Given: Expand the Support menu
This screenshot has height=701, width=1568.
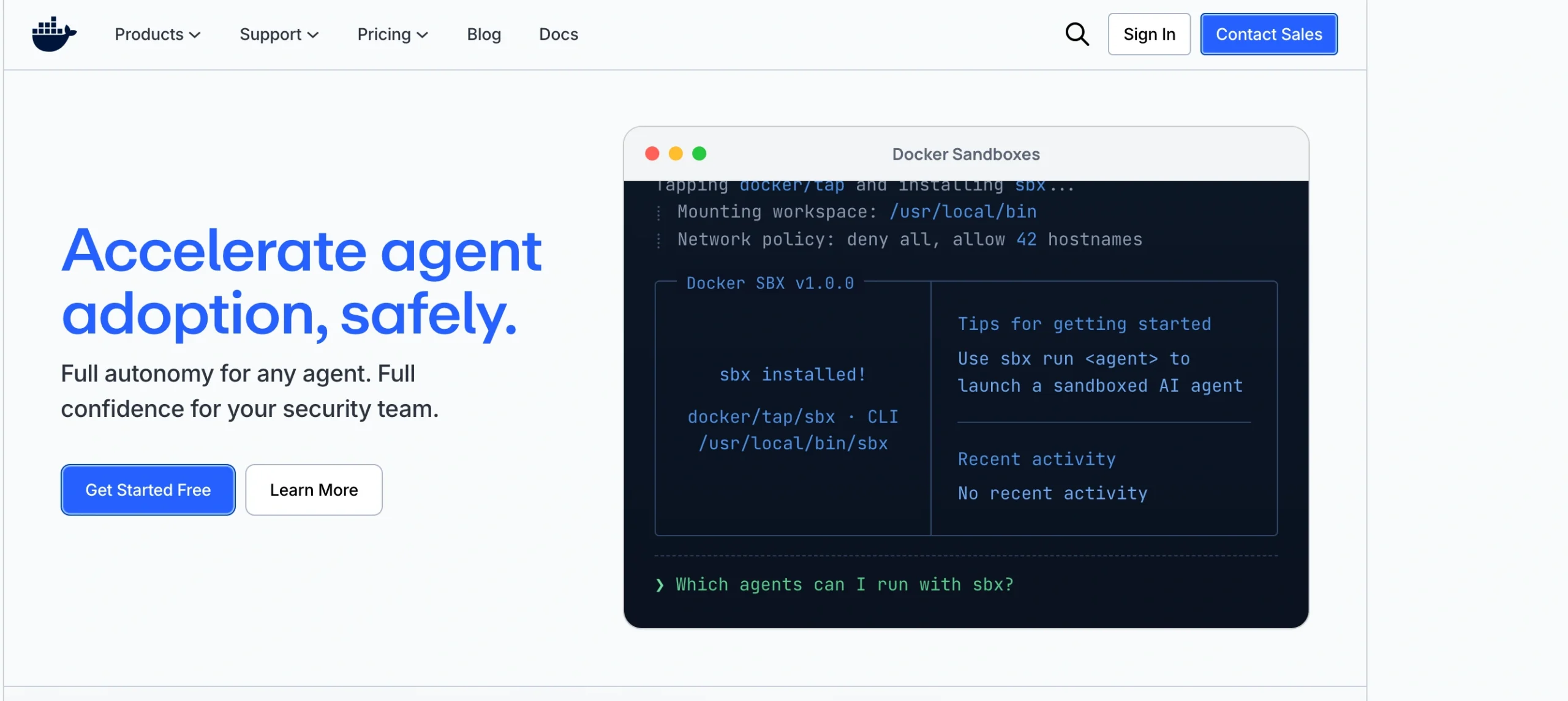Looking at the screenshot, I should pos(279,34).
